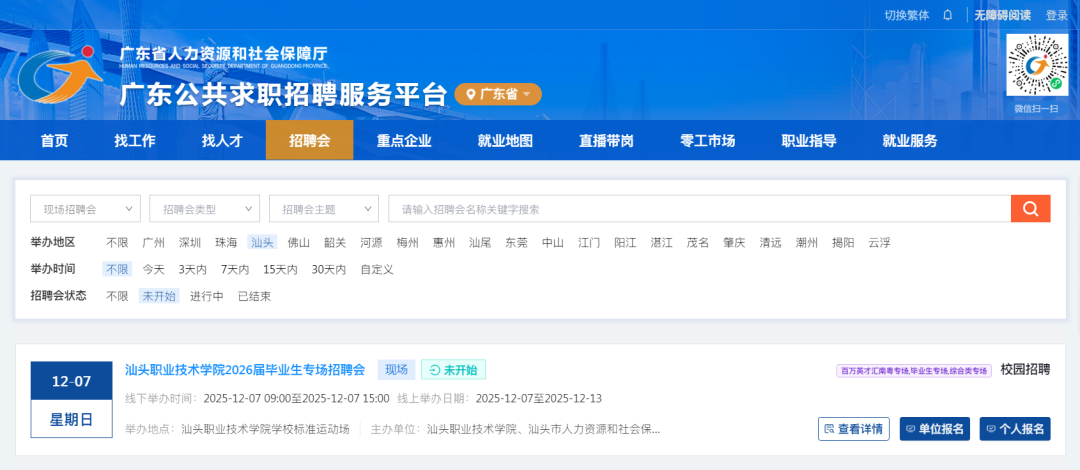Filter time by 3天内
The image size is (1080, 470).
193,269
